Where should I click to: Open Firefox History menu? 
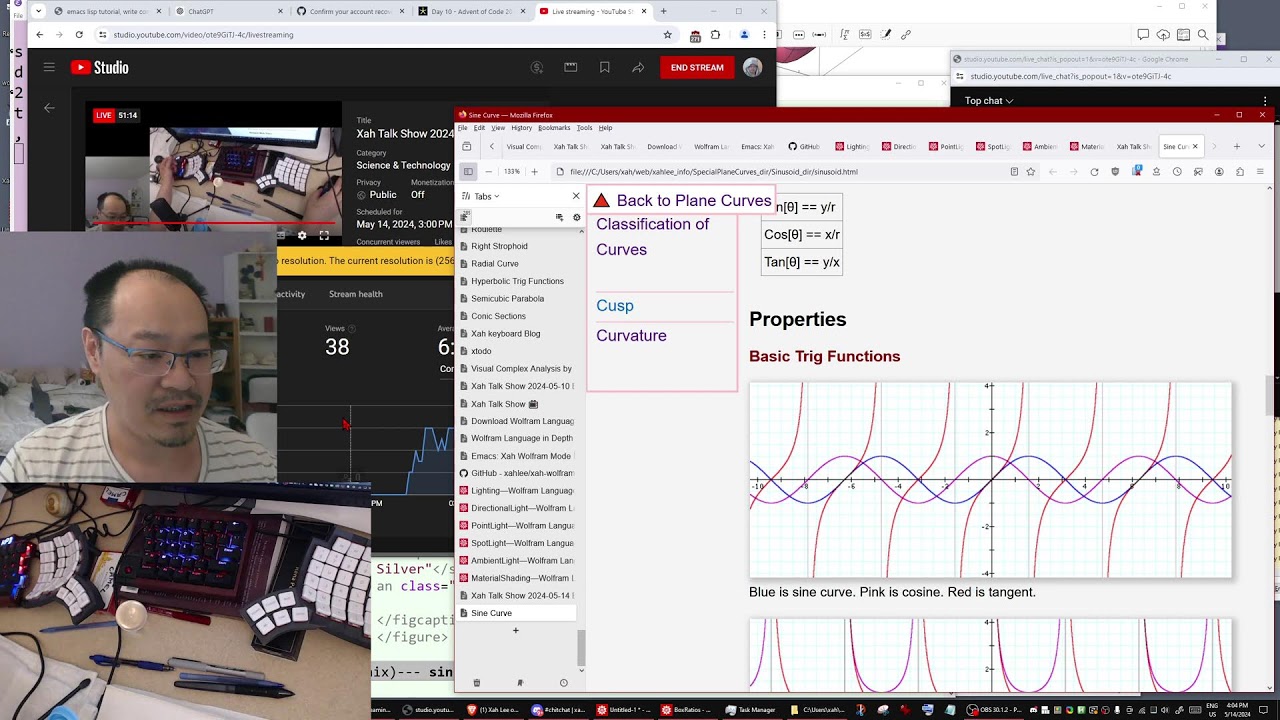[521, 128]
